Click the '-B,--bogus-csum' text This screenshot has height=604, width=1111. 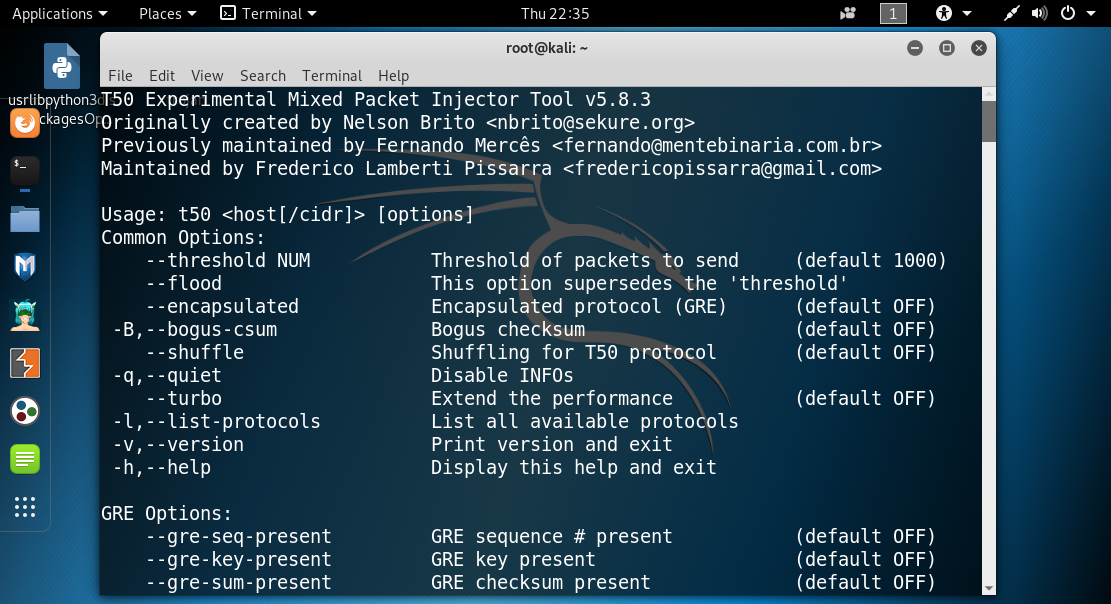point(195,330)
